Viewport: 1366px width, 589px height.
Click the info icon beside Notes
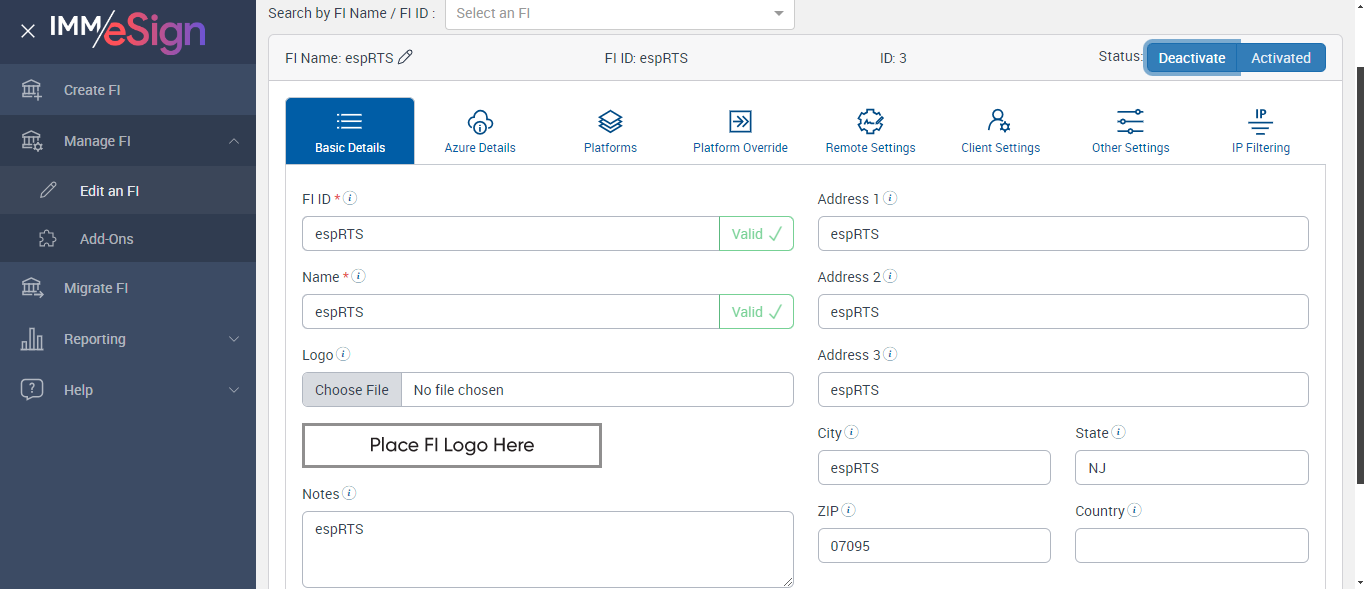(349, 493)
